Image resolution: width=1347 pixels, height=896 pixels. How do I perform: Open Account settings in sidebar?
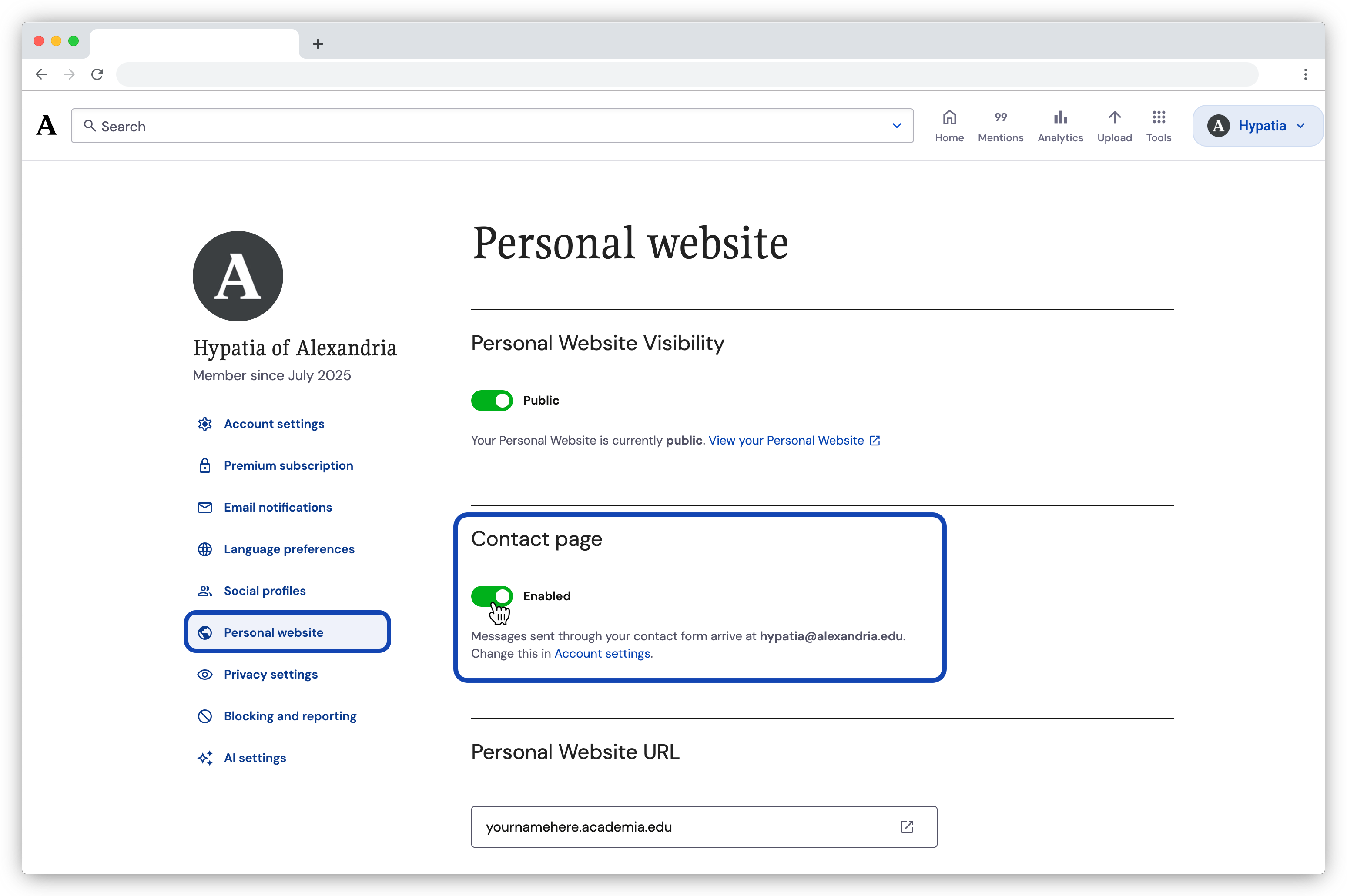274,424
